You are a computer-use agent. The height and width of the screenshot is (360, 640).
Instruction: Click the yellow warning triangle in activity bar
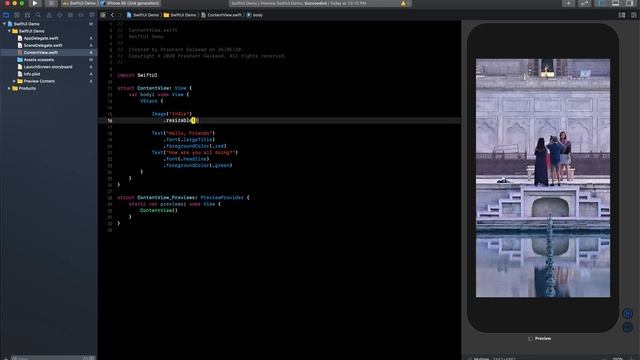coord(403,3)
